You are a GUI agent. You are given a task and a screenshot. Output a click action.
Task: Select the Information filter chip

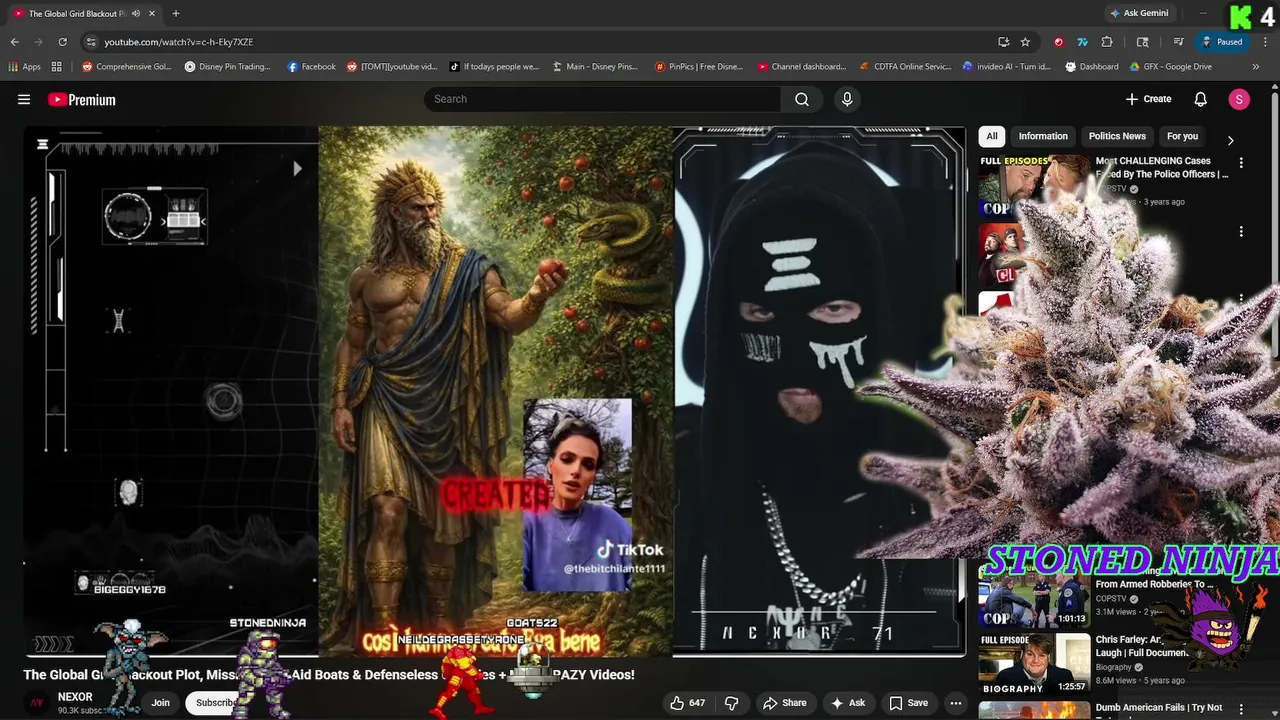click(1043, 136)
